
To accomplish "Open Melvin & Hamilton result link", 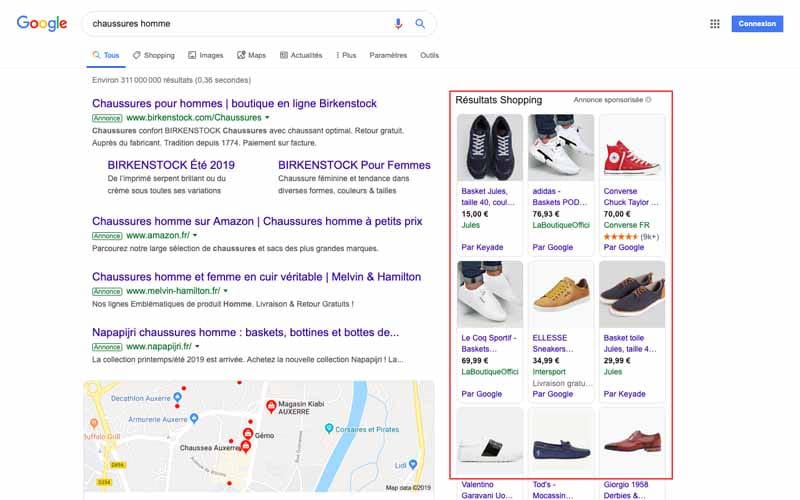I will click(257, 277).
